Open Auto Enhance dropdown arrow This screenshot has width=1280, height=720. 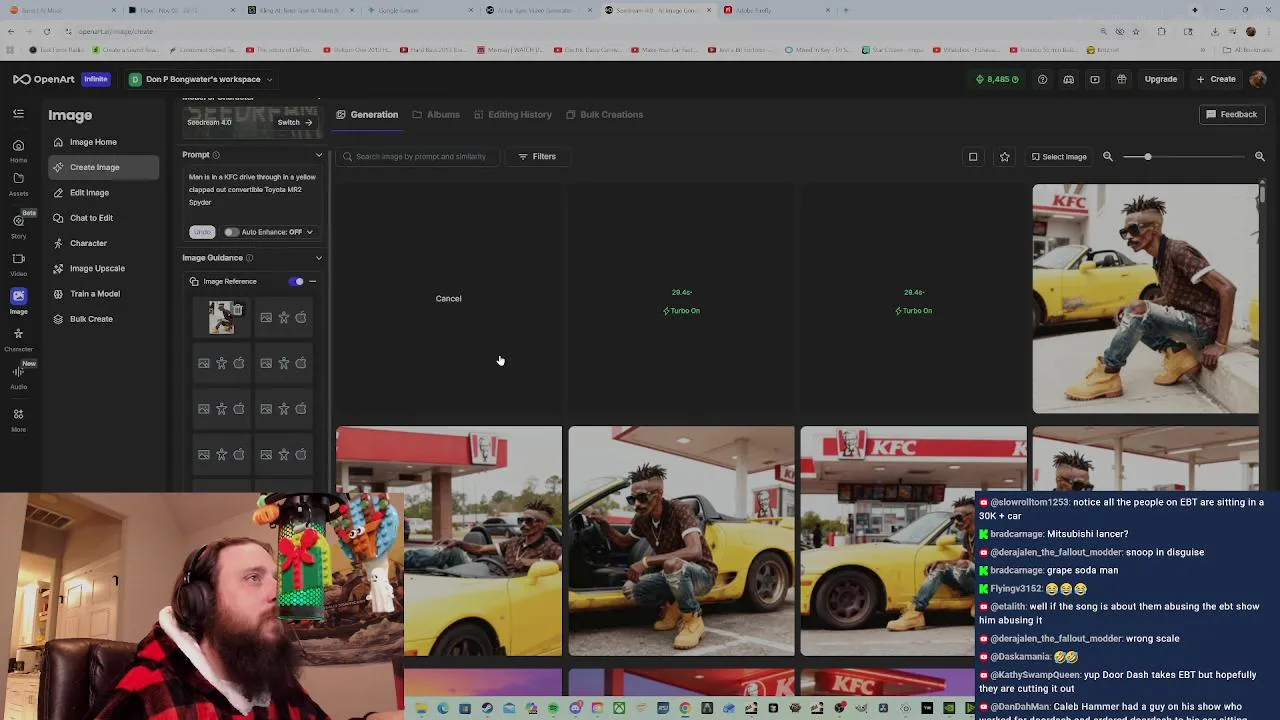pyautogui.click(x=310, y=232)
